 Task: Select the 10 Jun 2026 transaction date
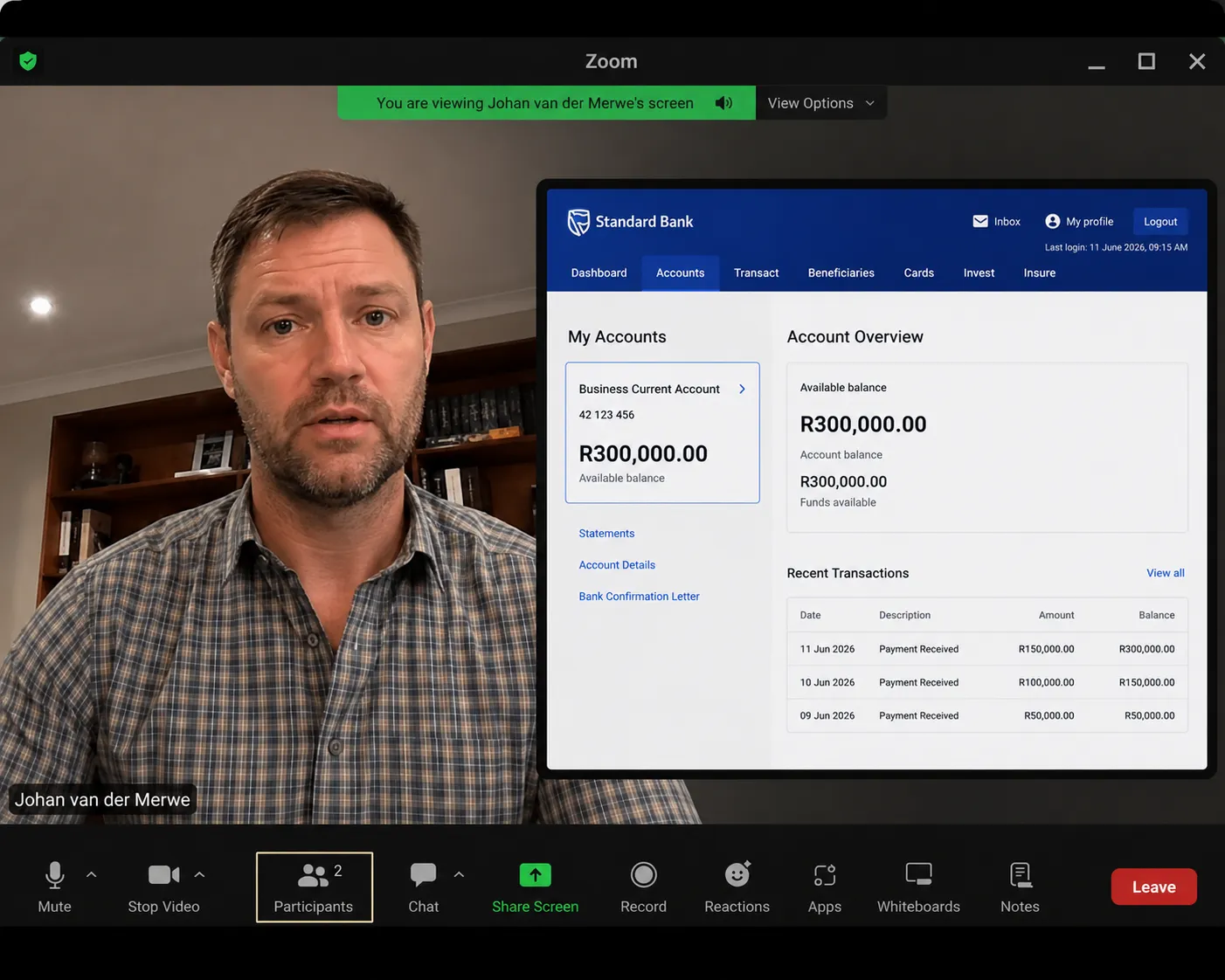827,682
